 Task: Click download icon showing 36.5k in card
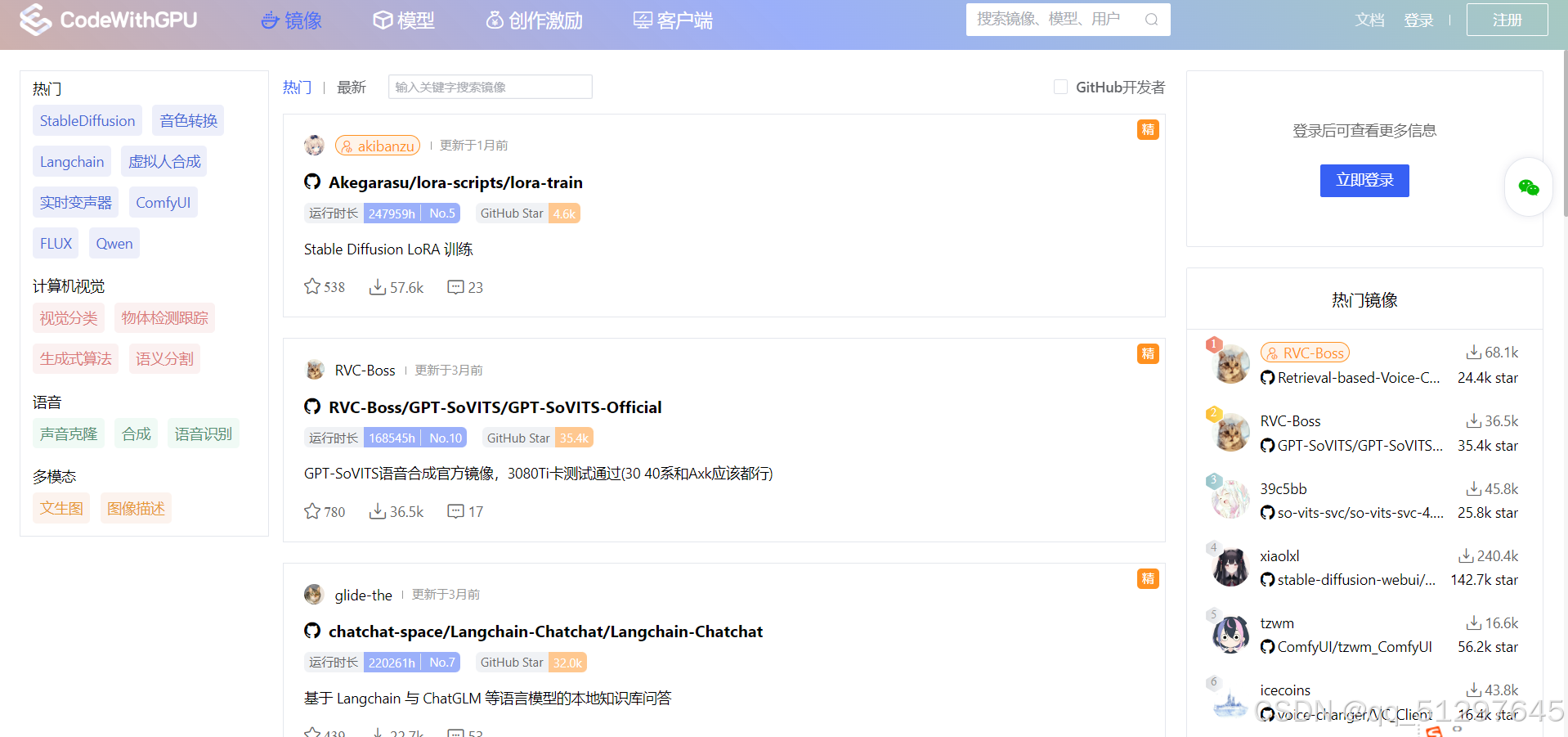[378, 510]
